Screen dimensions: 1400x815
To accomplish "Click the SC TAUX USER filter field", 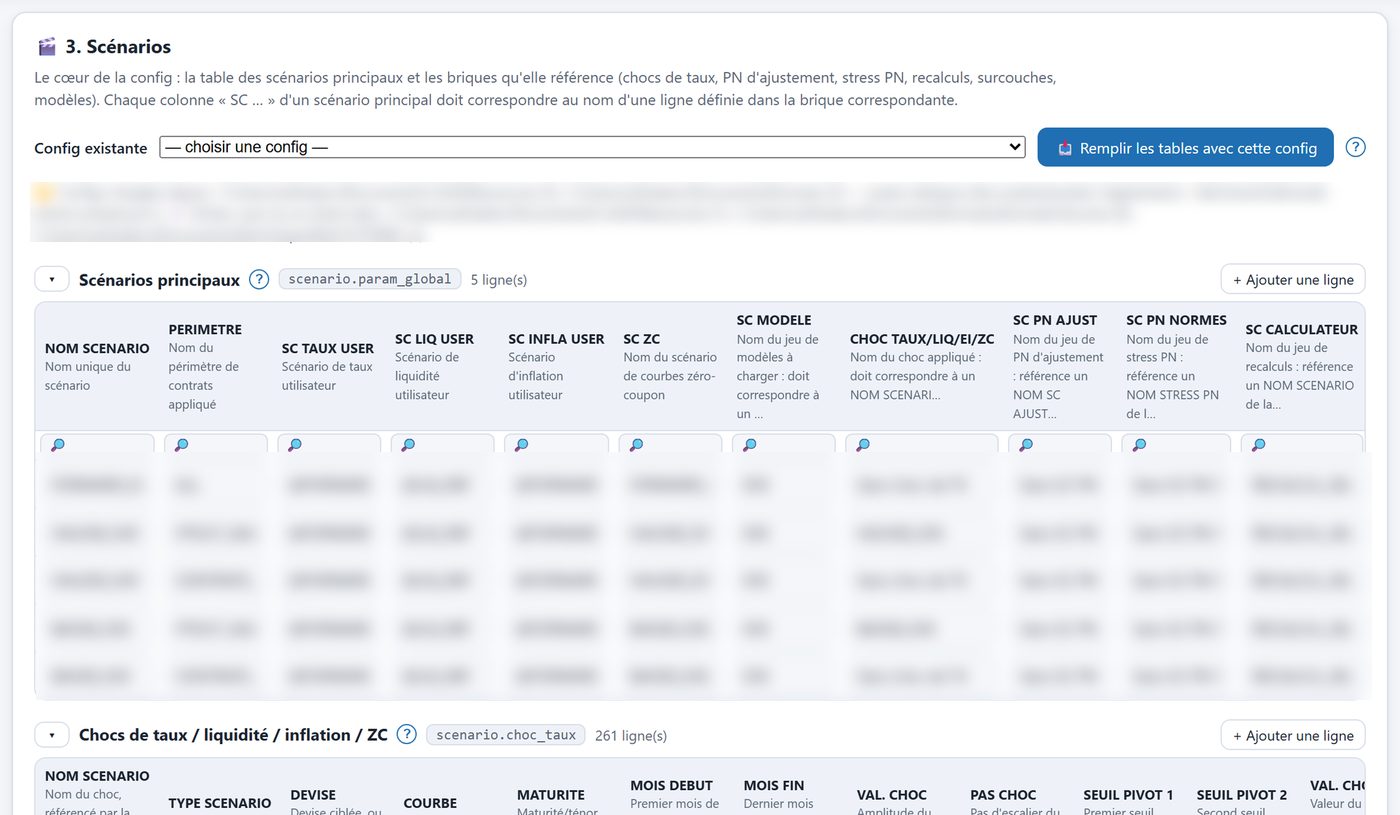I will click(329, 444).
